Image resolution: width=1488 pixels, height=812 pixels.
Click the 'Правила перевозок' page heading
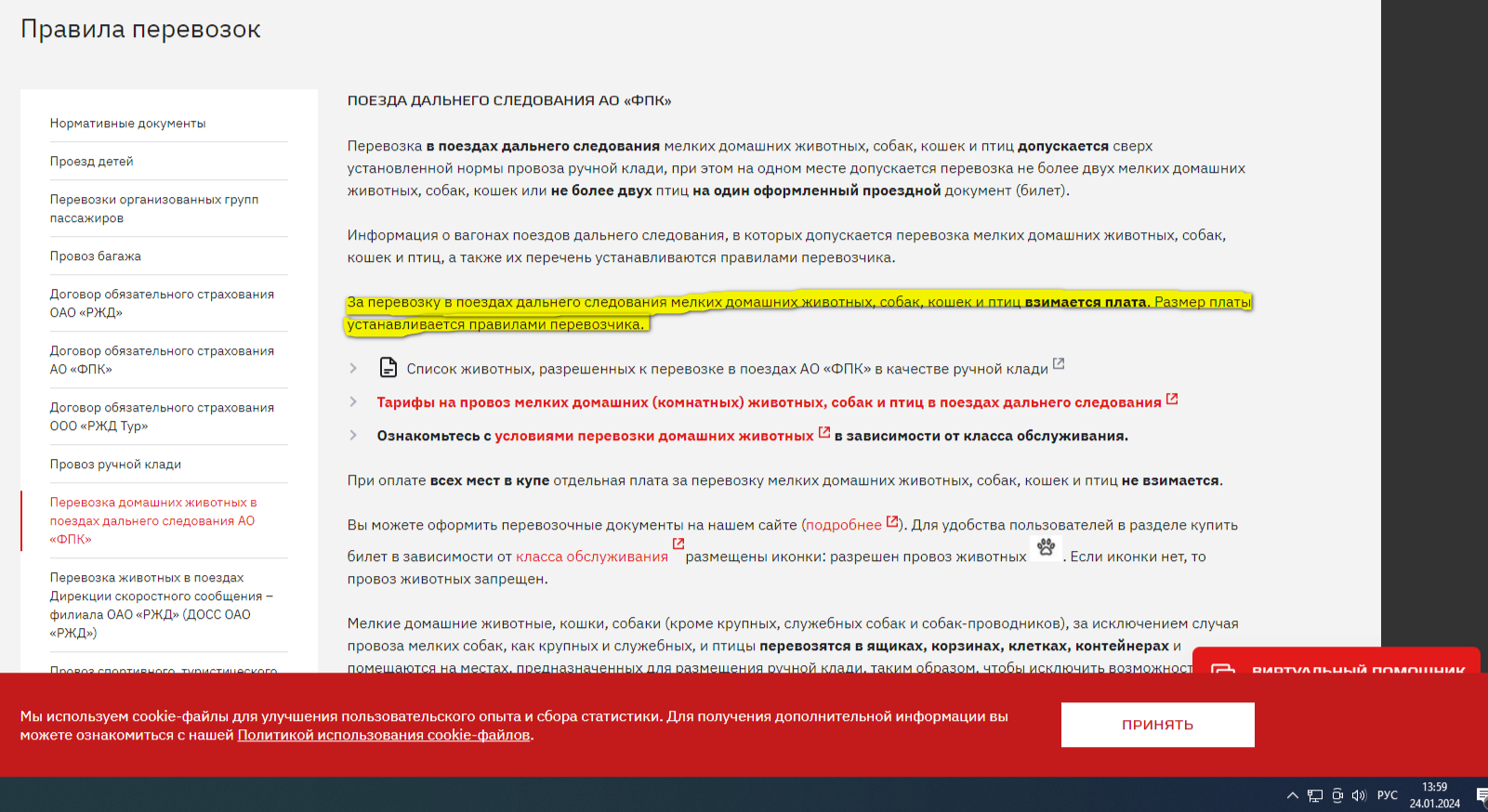(x=140, y=30)
